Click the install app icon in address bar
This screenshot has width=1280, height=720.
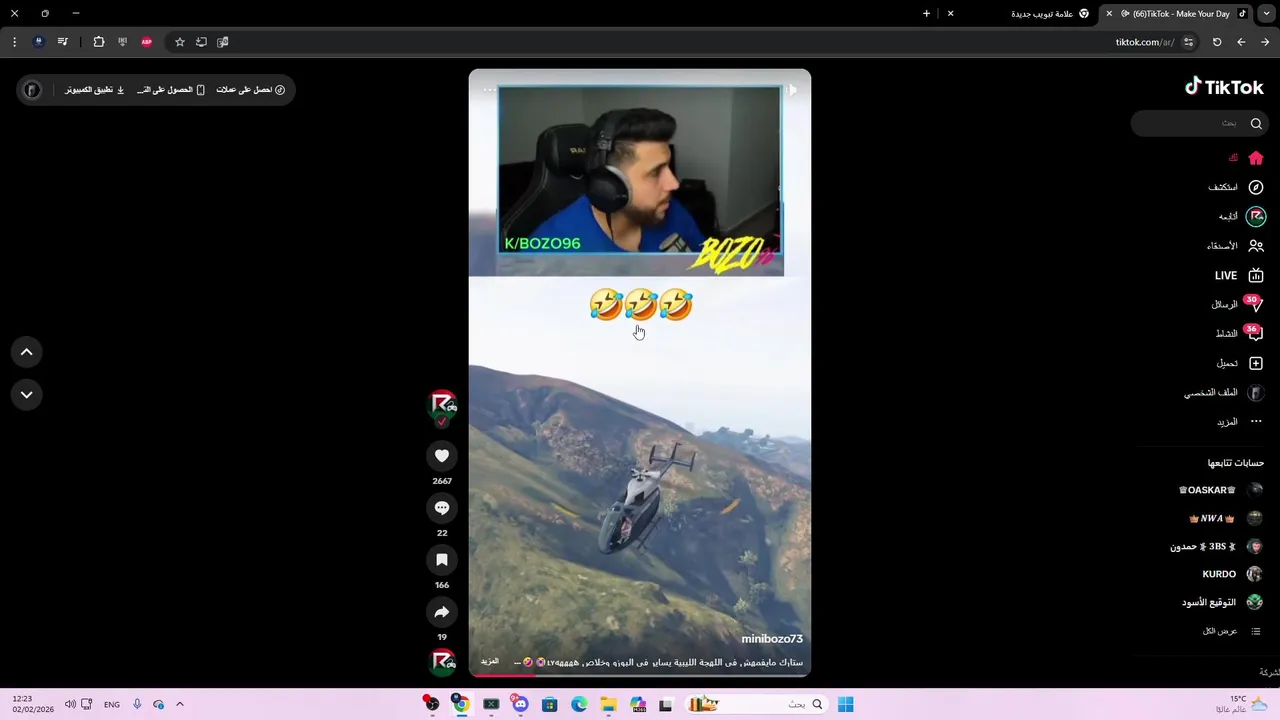(201, 42)
